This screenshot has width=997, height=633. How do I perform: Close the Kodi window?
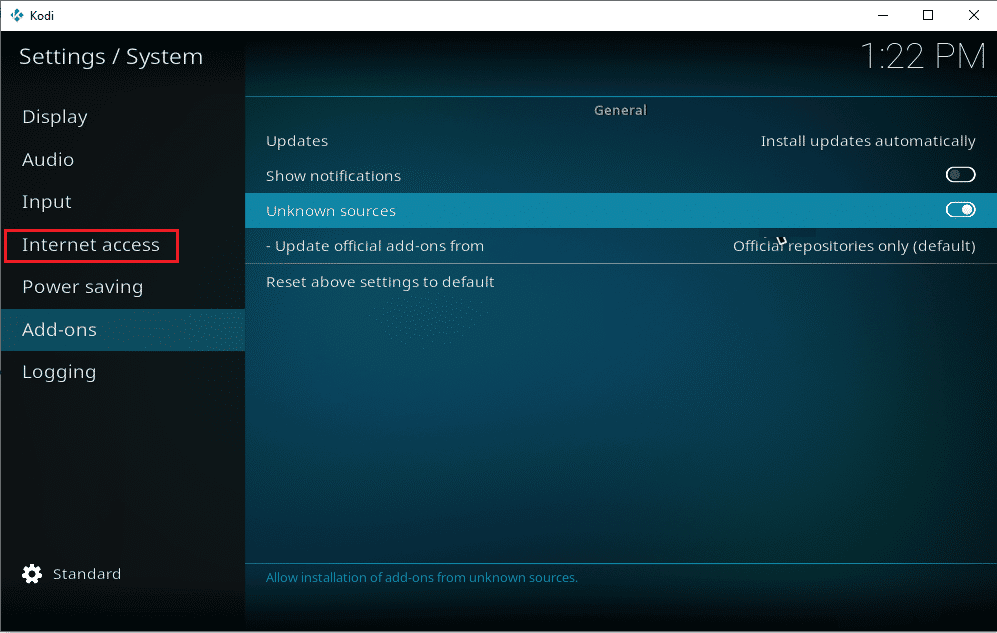coord(973,15)
